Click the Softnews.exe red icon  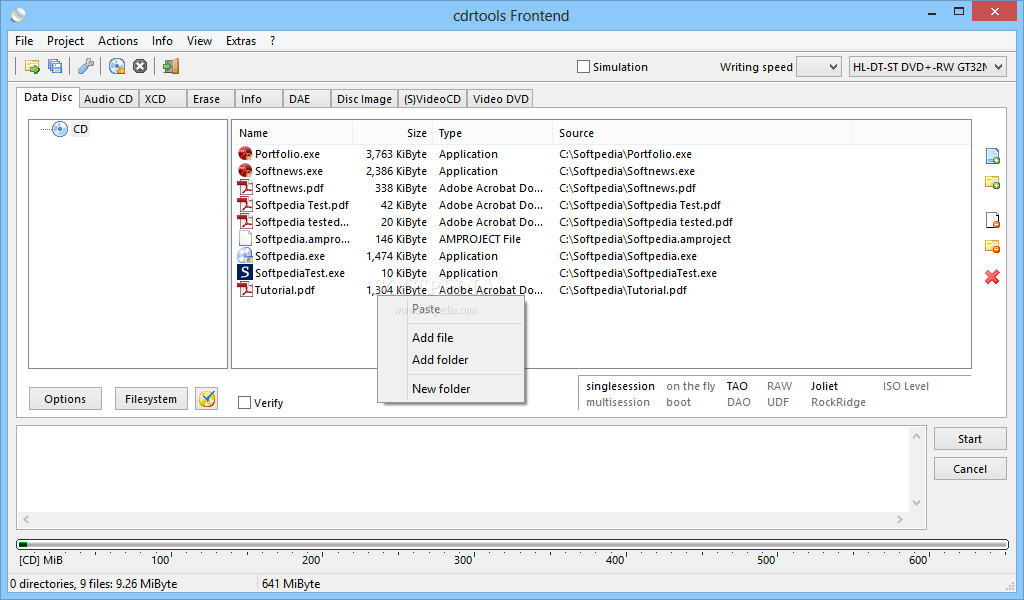(x=245, y=170)
